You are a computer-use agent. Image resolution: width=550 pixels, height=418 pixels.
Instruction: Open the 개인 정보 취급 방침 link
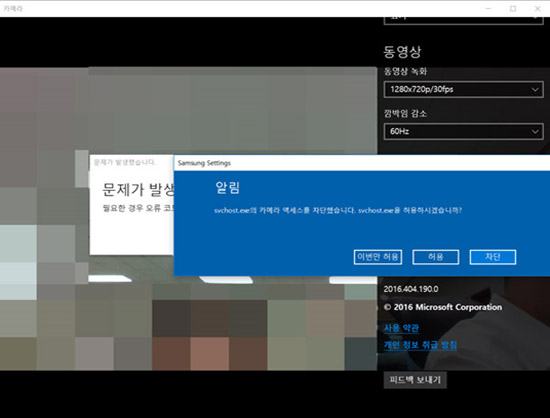[x=420, y=345]
